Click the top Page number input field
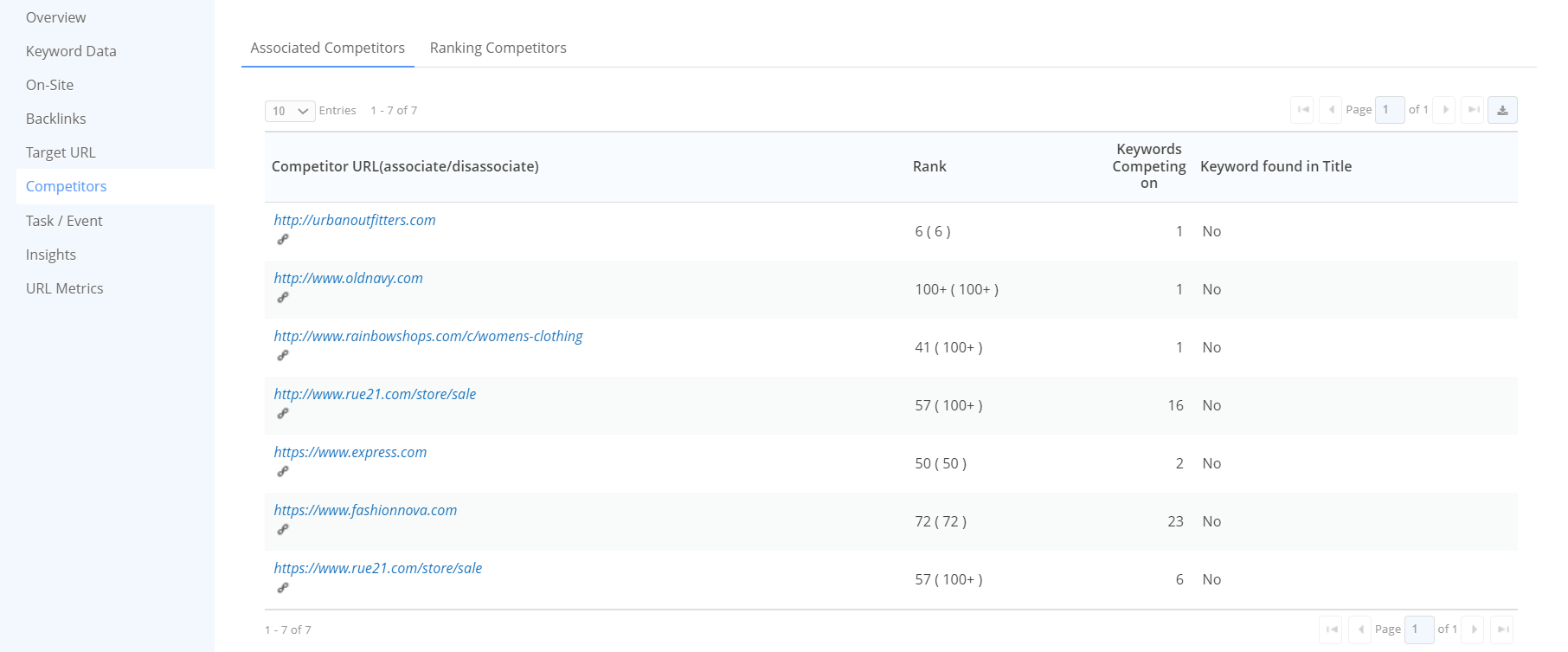The width and height of the screenshot is (1568, 652). pos(1389,110)
